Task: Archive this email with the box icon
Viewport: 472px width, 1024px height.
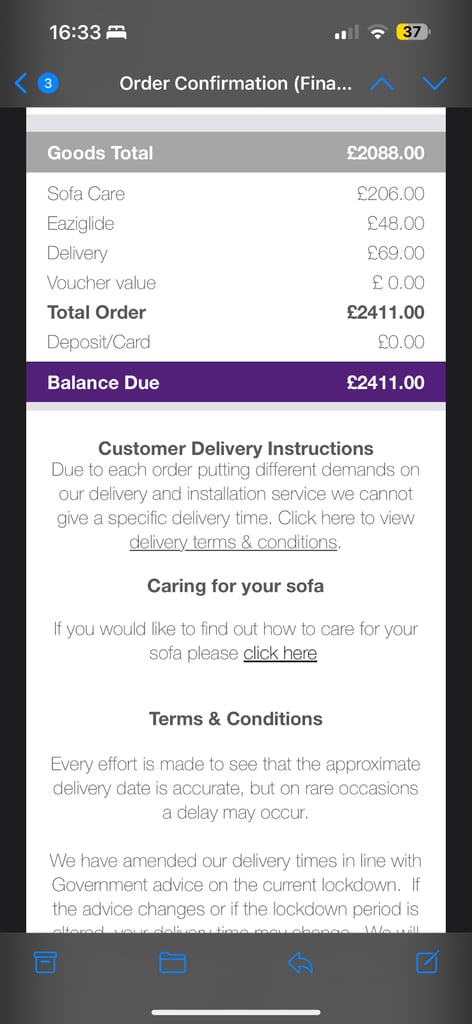Action: 45,963
